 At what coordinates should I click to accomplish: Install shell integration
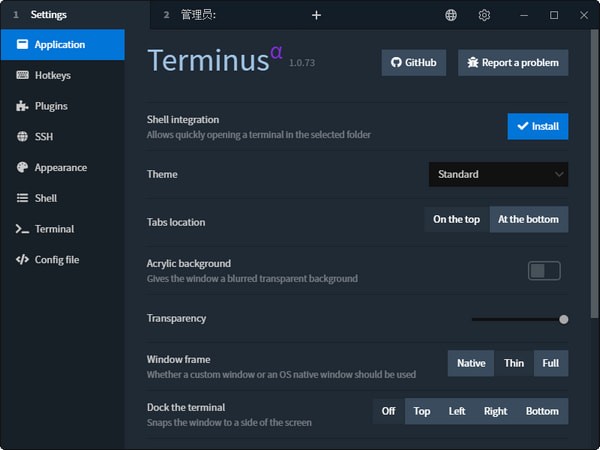[x=537, y=126]
